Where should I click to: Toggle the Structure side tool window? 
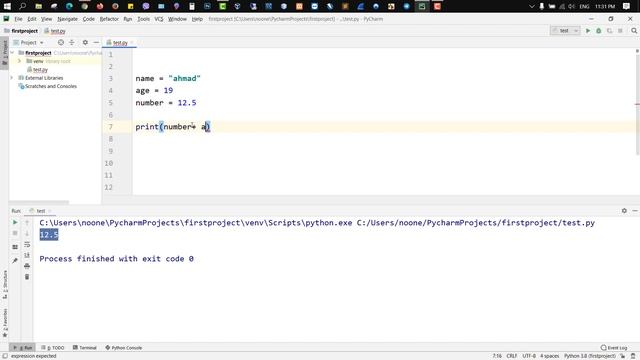(x=4, y=284)
